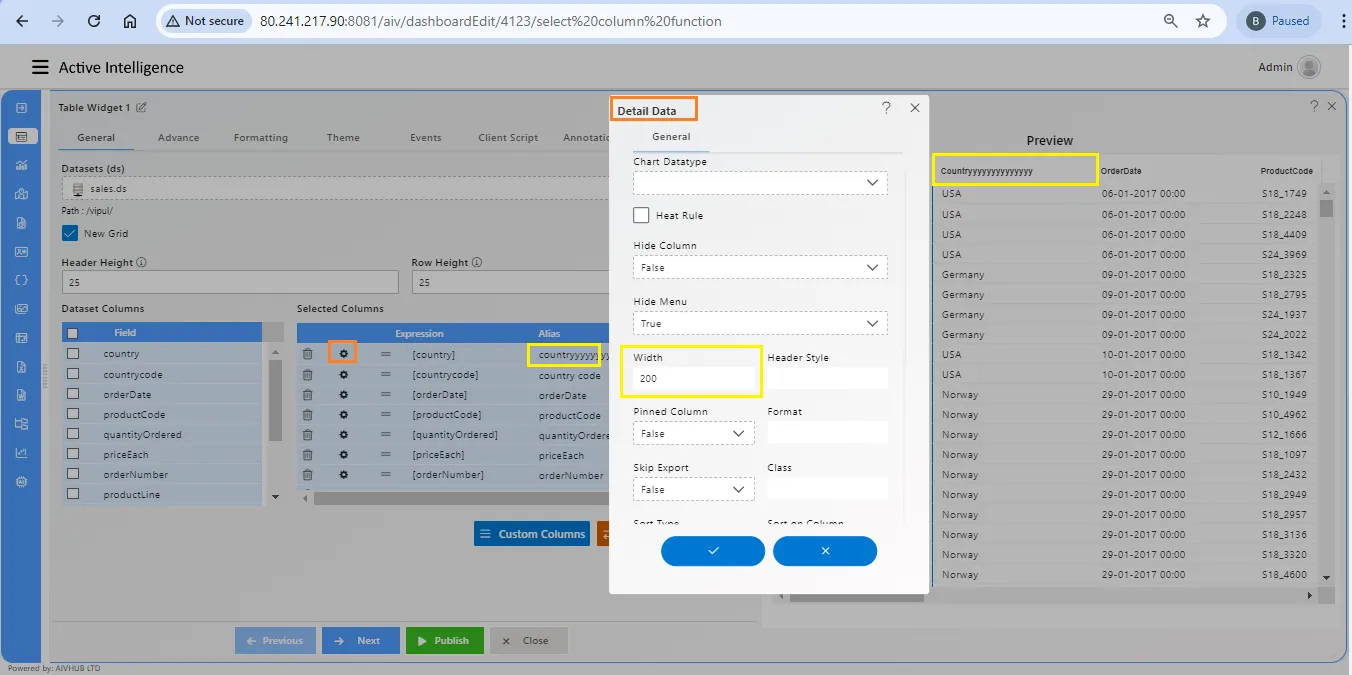Select the chart widget icon in the sidebar
Screen dimensions: 1352x675
[x=21, y=165]
